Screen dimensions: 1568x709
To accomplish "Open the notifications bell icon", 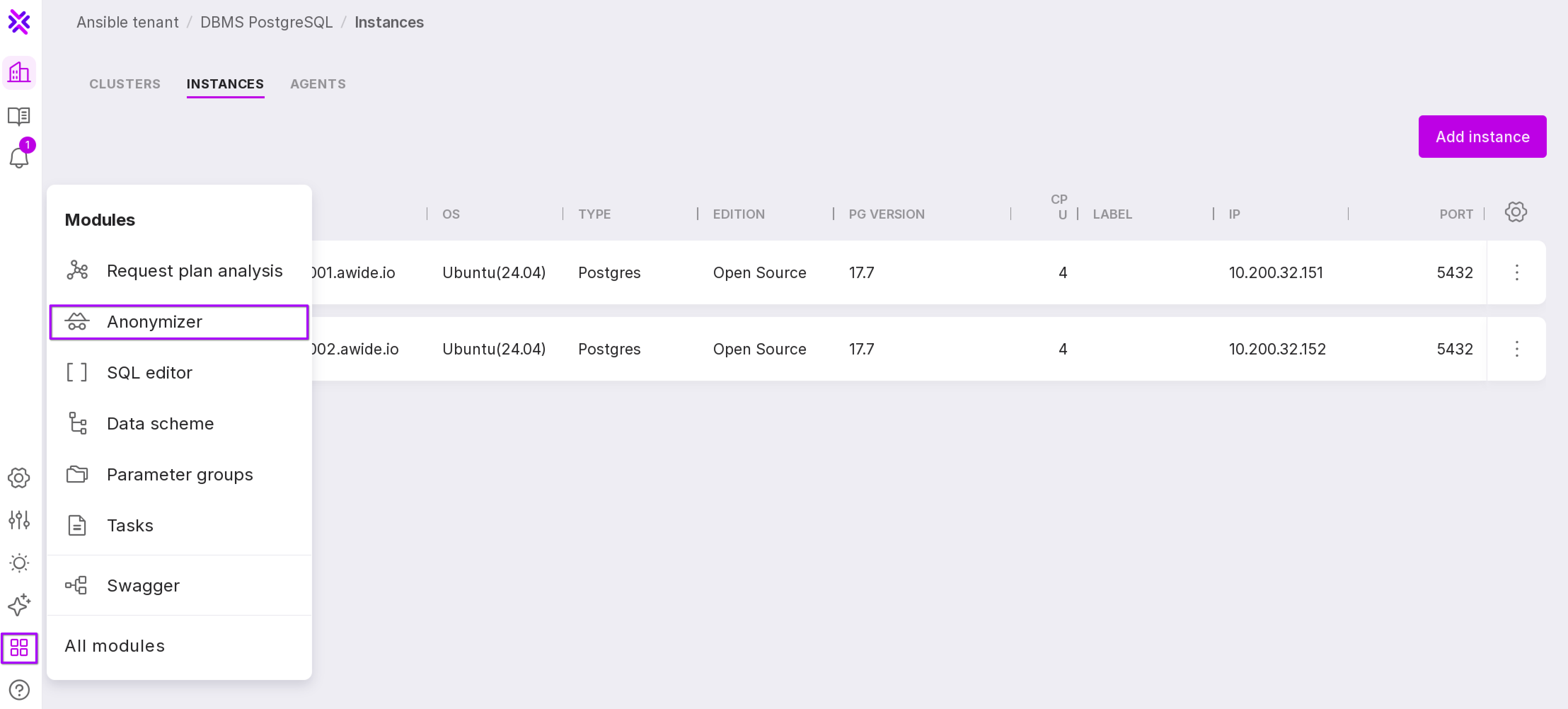I will (x=19, y=158).
